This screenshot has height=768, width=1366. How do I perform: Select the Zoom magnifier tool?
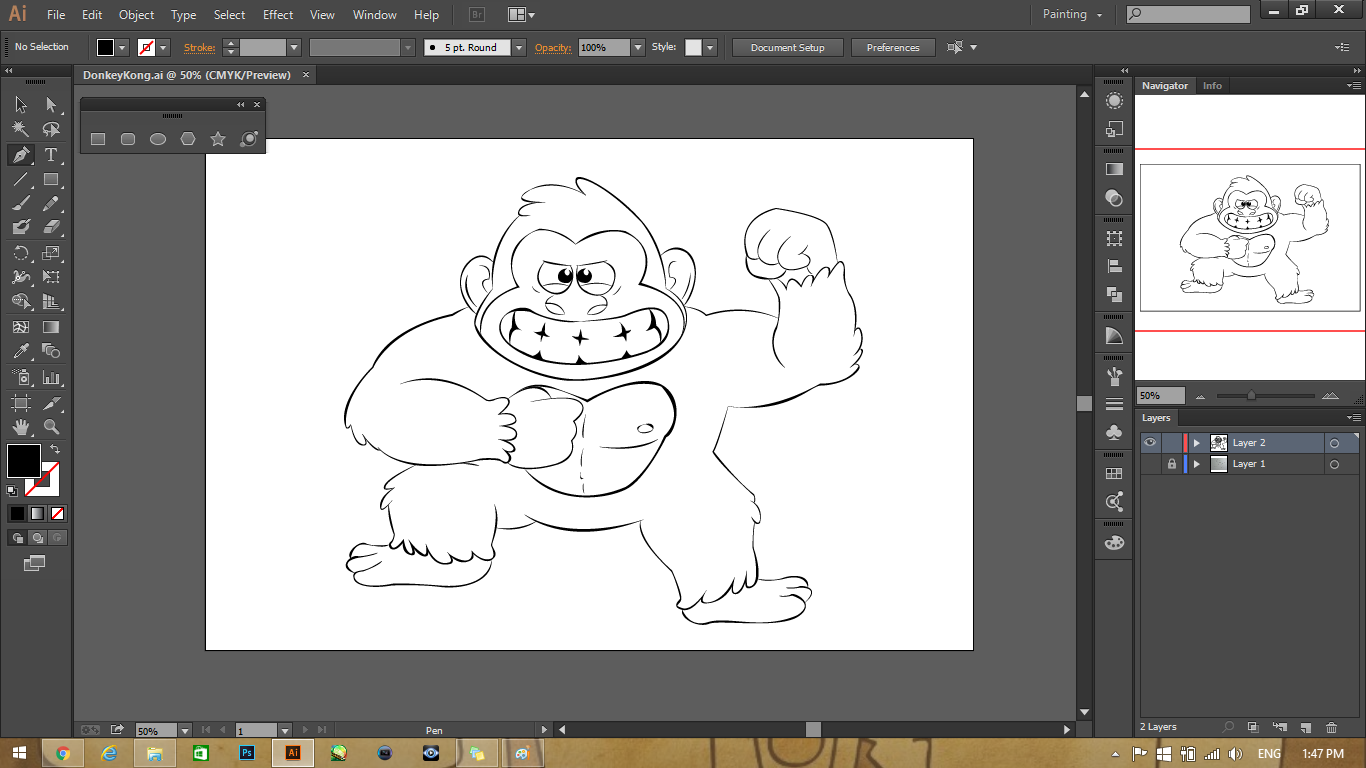click(51, 427)
